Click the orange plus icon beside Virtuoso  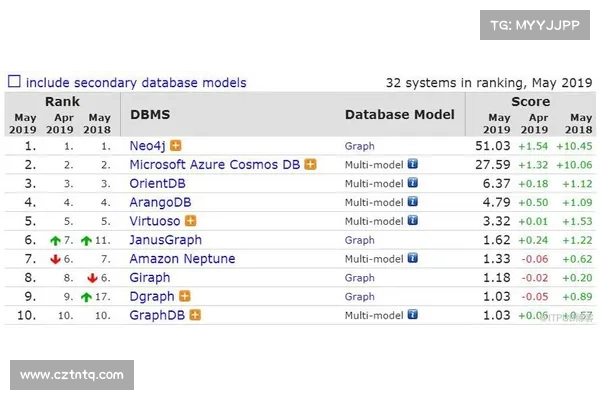190,221
